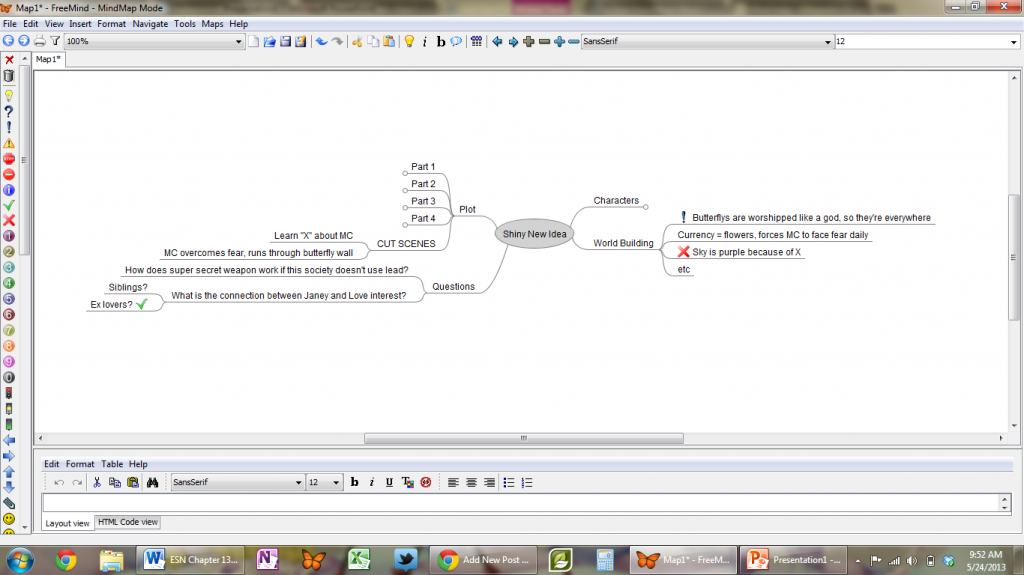Toggle italic in the main toolbar
Screen dimensions: 1024x575
click(x=424, y=41)
